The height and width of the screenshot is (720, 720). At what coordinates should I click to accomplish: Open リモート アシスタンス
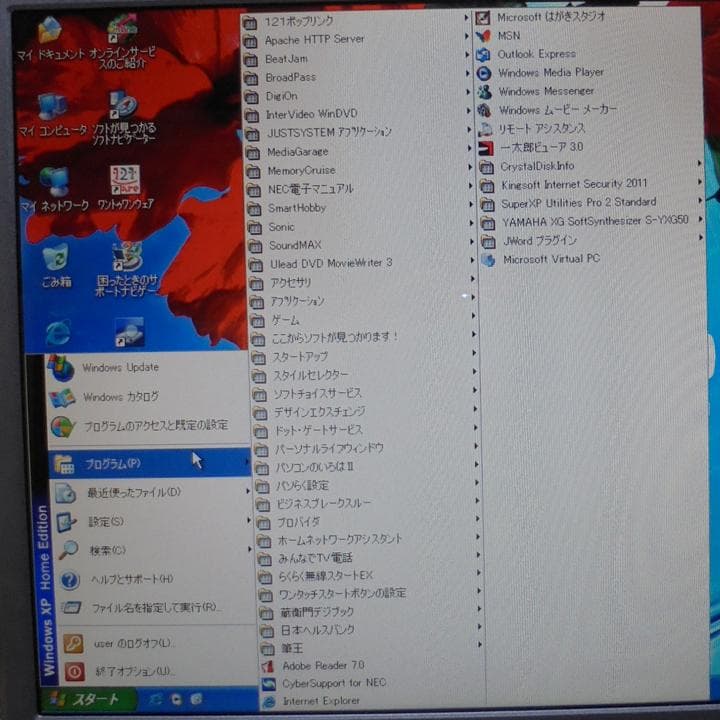(532, 129)
